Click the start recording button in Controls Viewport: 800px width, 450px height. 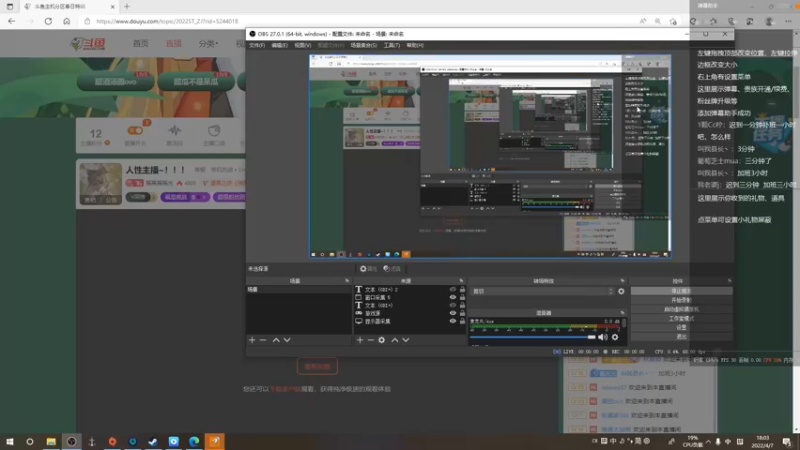[x=682, y=301]
